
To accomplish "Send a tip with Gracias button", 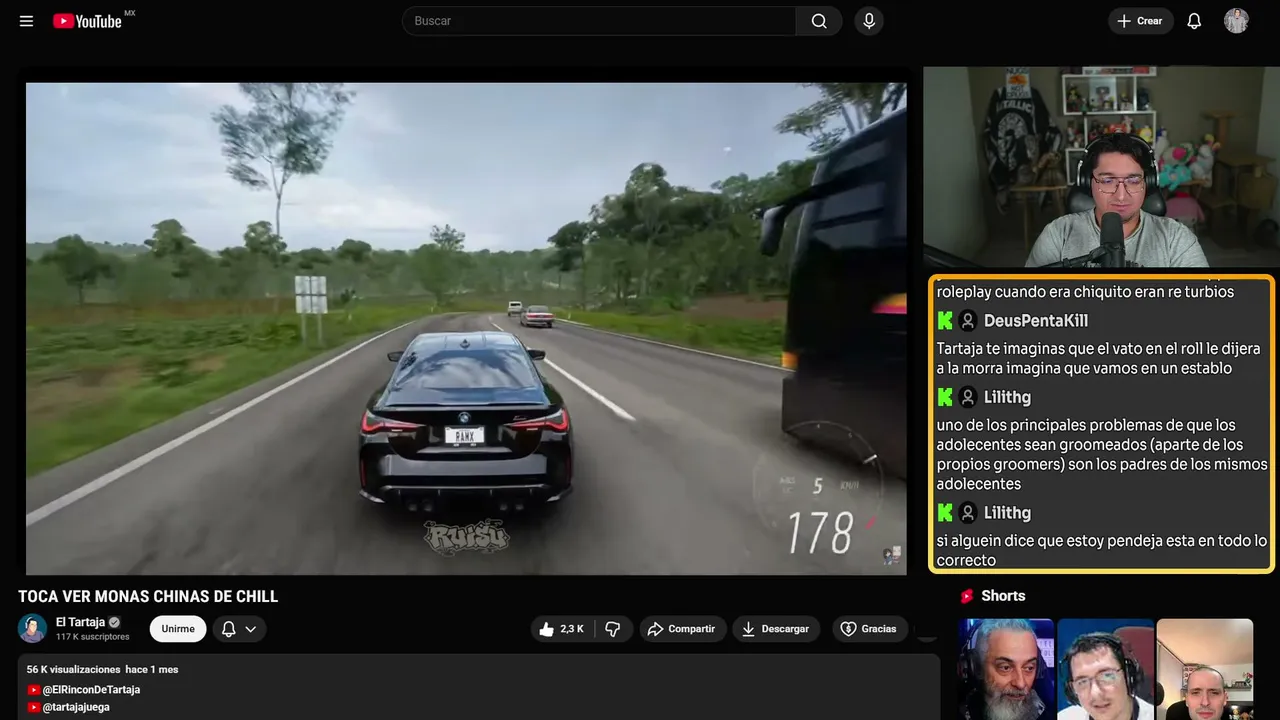I will 870,629.
